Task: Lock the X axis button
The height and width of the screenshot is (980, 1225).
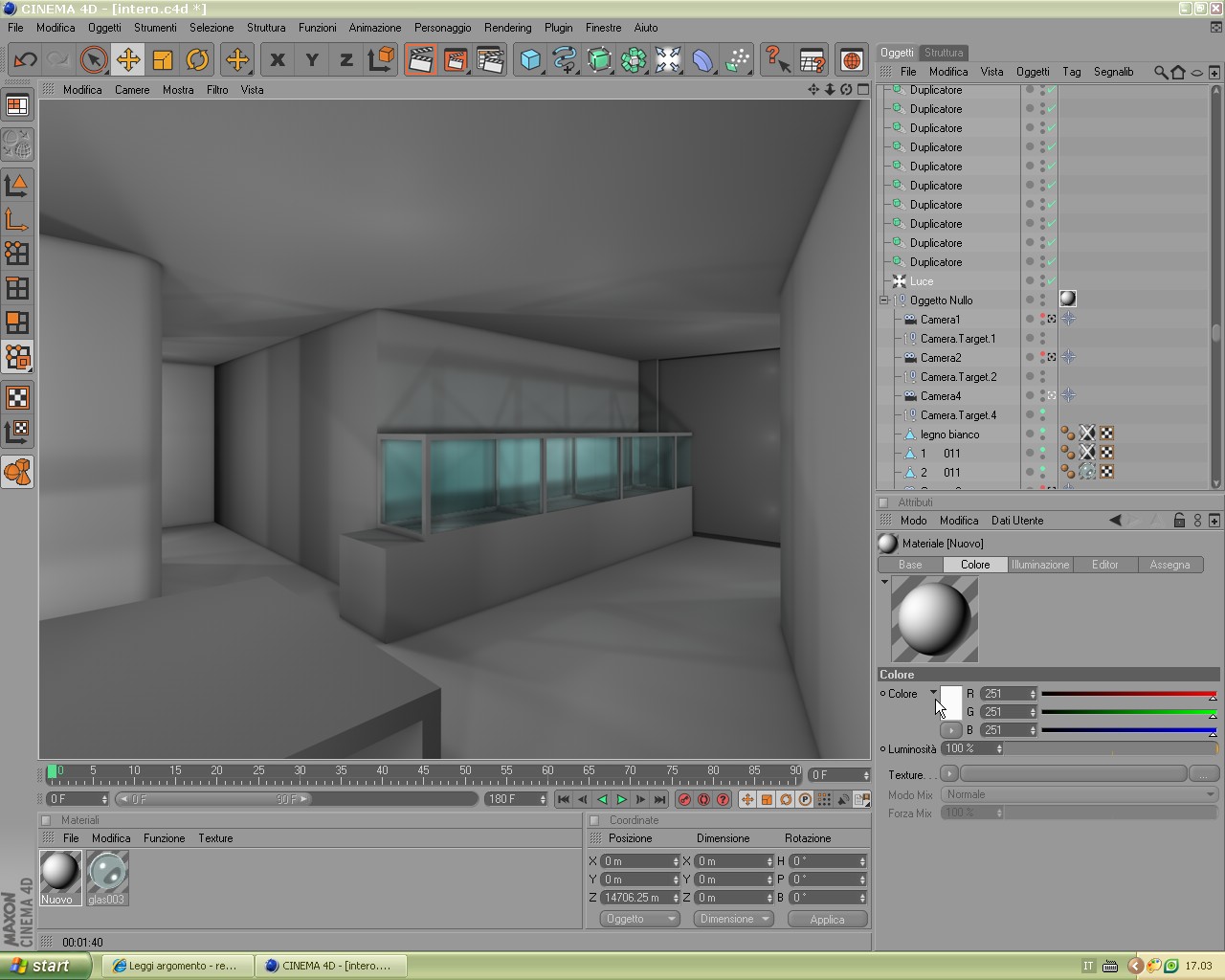Action: point(278,59)
